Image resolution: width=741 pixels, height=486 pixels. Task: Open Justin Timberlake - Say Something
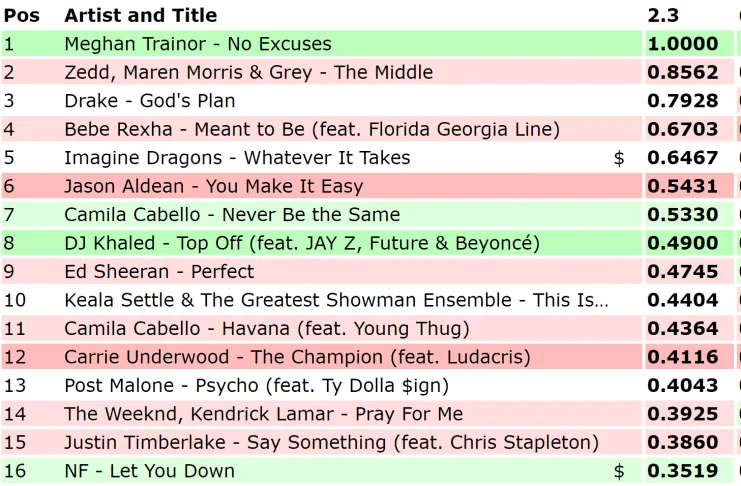click(x=331, y=442)
